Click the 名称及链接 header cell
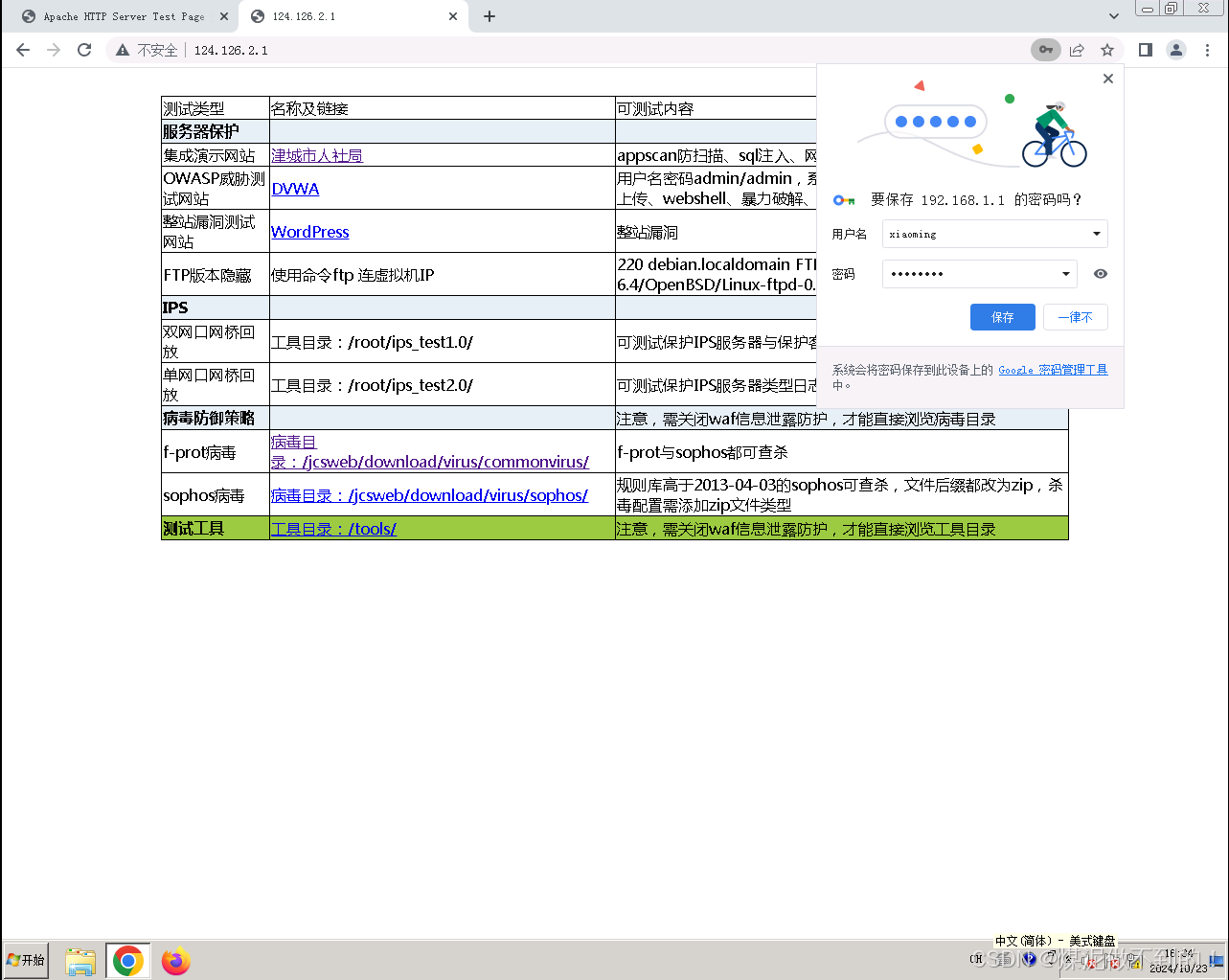This screenshot has width=1229, height=980. coord(443,108)
